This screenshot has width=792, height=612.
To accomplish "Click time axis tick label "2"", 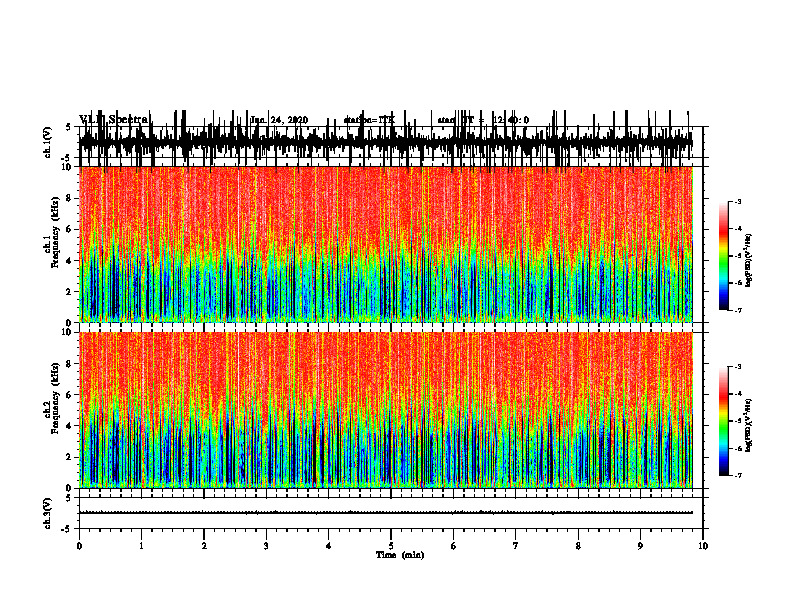I will pyautogui.click(x=204, y=546).
